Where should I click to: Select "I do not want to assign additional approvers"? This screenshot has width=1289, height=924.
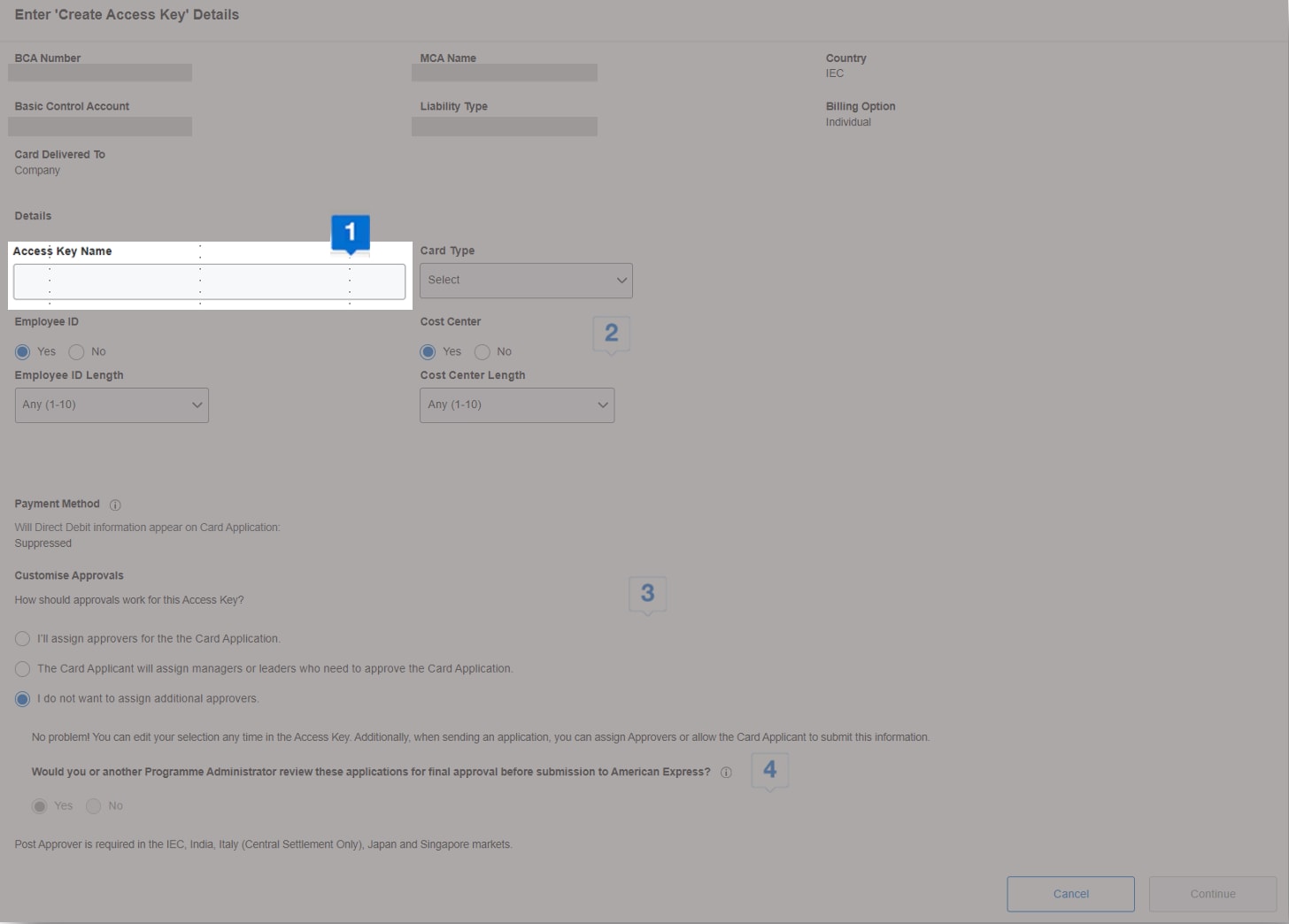coord(22,698)
